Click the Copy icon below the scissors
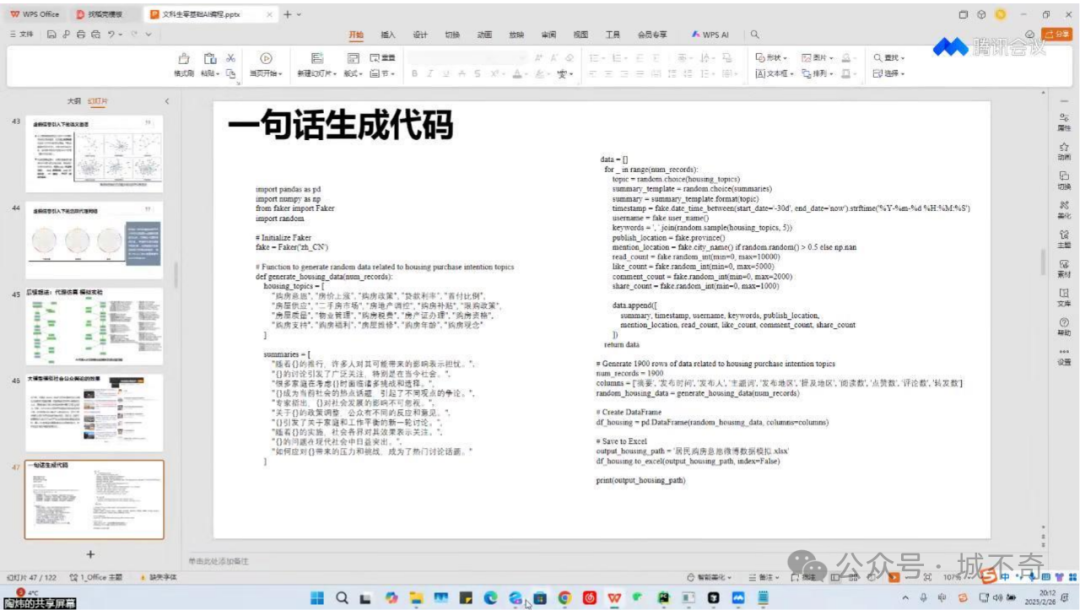1080x610 pixels. pyautogui.click(x=231, y=73)
